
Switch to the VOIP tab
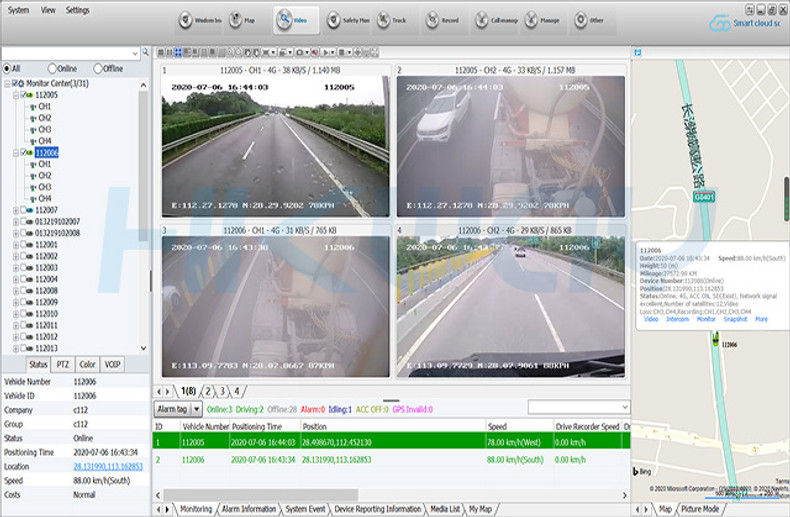tap(112, 364)
